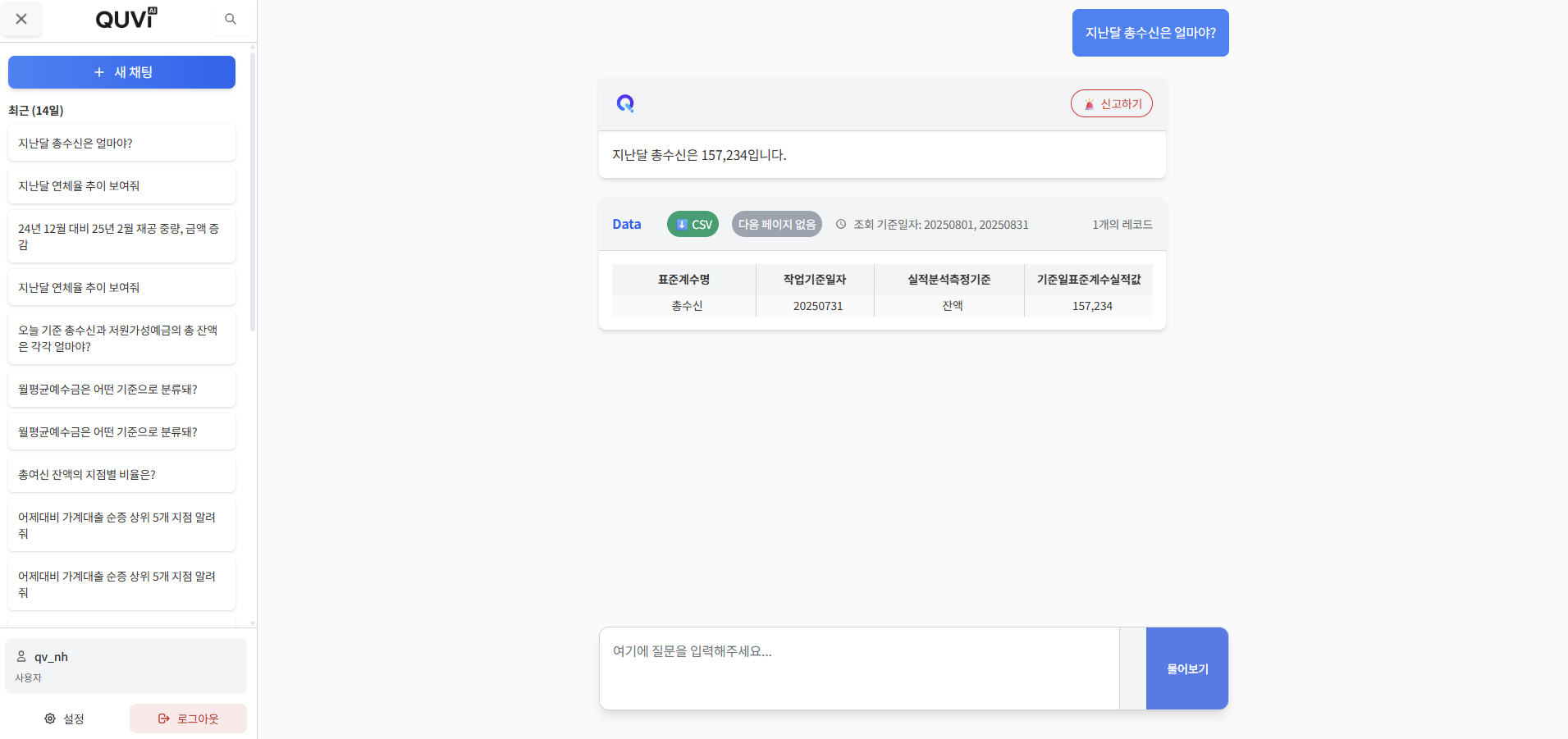This screenshot has width=1568, height=739.
Task: Close the sidebar with the X icon
Action: pos(21,19)
